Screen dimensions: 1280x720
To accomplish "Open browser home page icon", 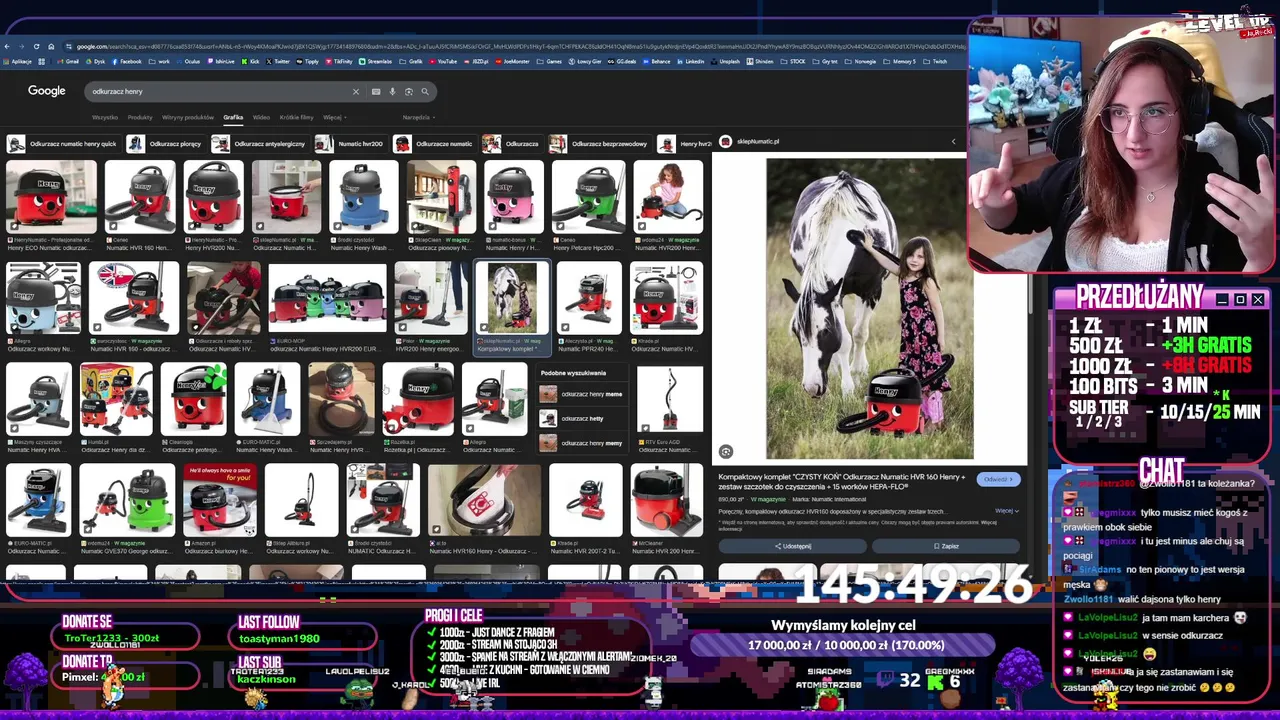I will point(51,46).
